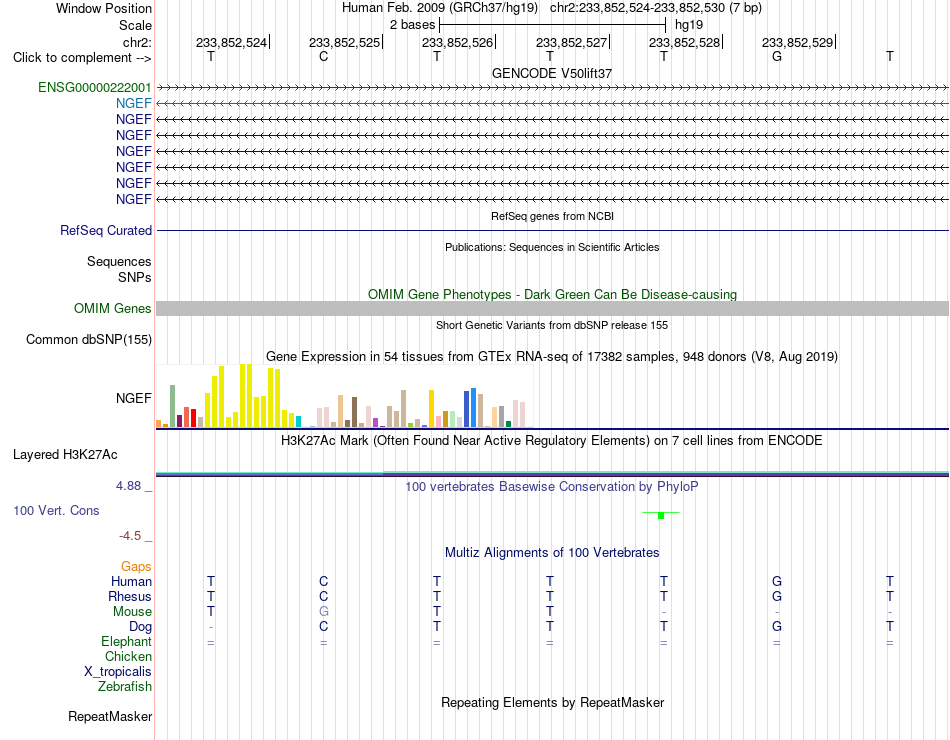Select the 'Elephant' species label
The image size is (950, 740).
(x=127, y=641)
